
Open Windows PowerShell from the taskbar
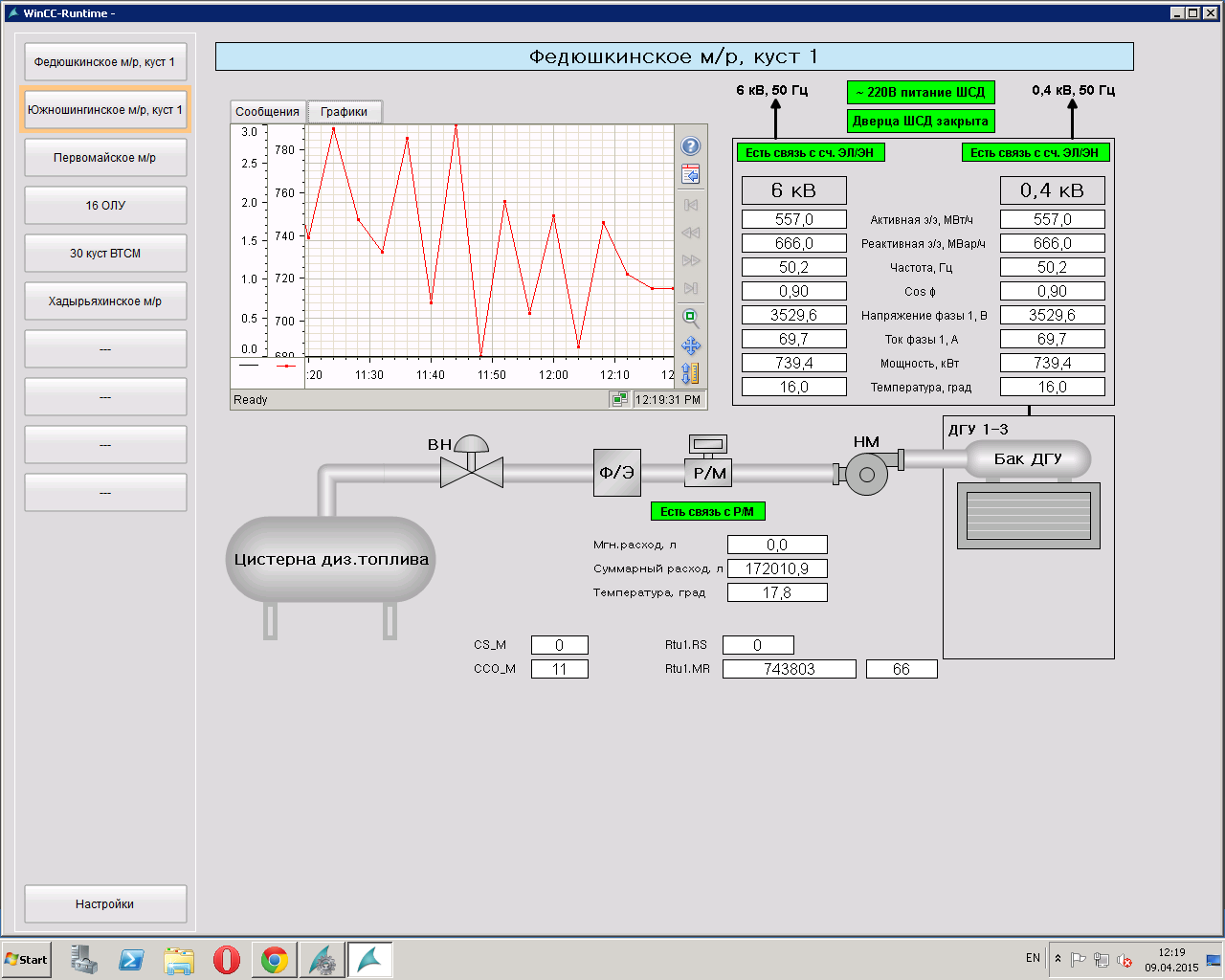point(131,960)
